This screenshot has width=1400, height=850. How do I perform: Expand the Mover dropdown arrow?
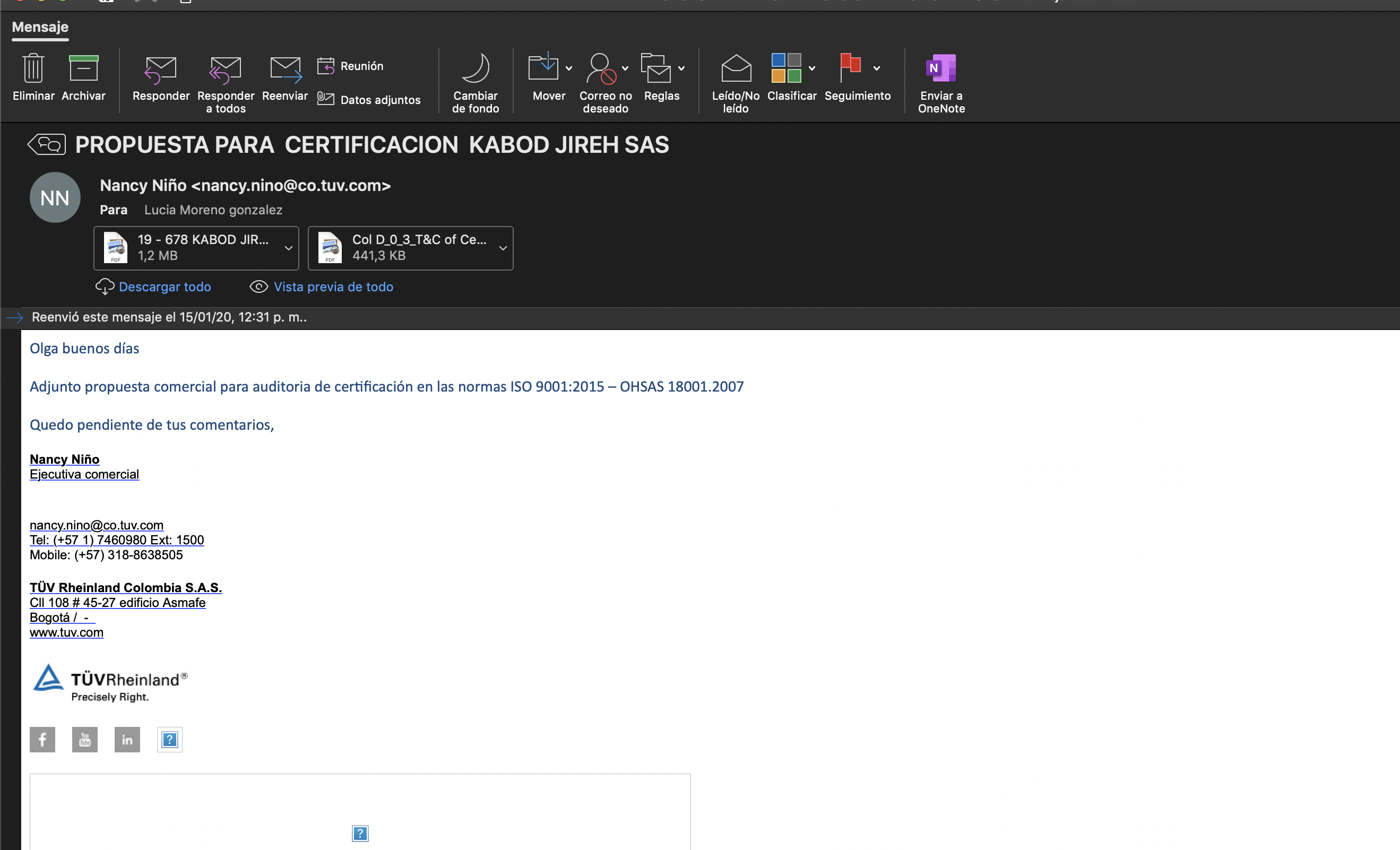569,69
